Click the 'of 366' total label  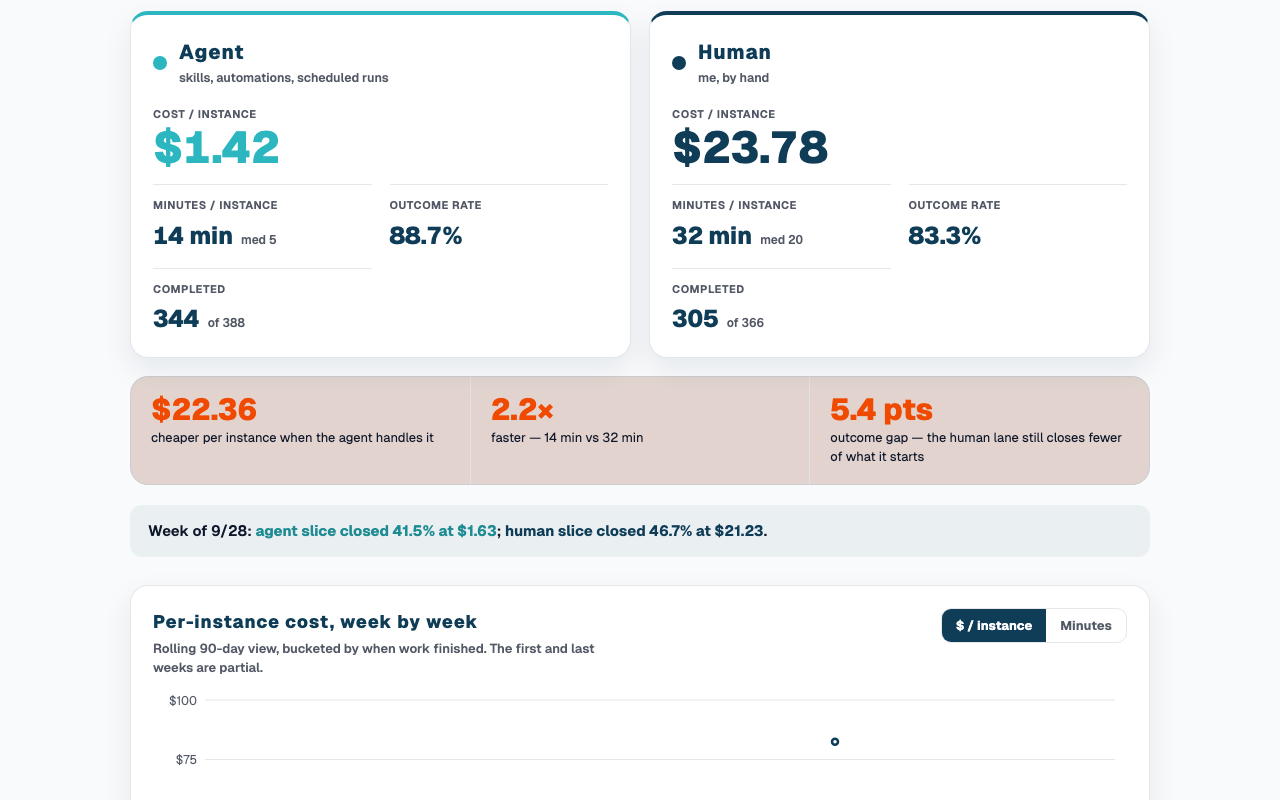(745, 323)
